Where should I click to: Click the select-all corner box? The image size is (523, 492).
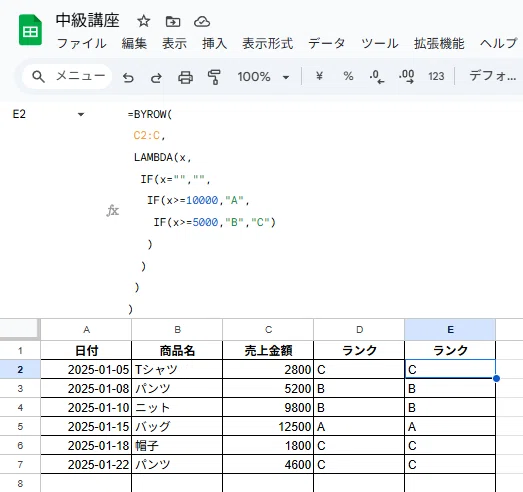[x=19, y=329]
